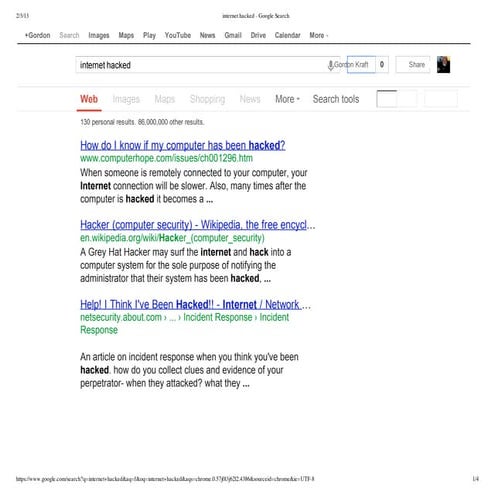Select the Search item in top navigation
Image resolution: width=495 pixels, height=495 pixels.
69,35
